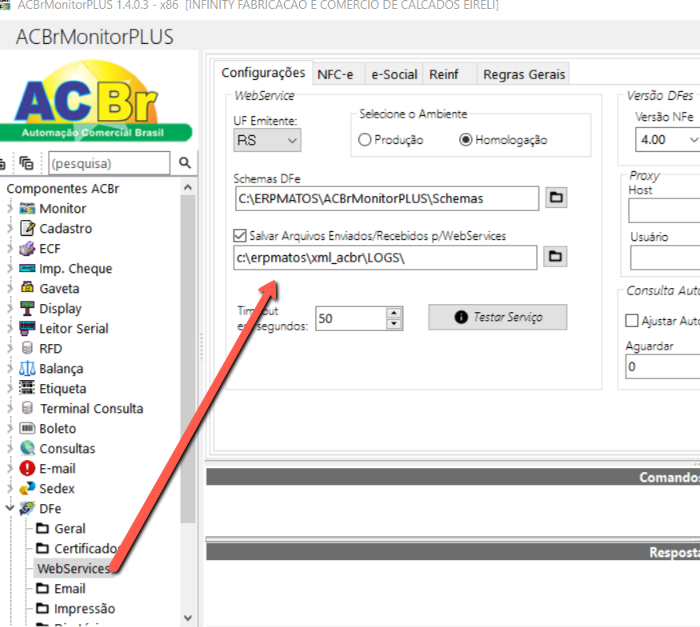Open the Regras Gerais tab
Viewport: 700px width, 627px height.
coord(524,74)
